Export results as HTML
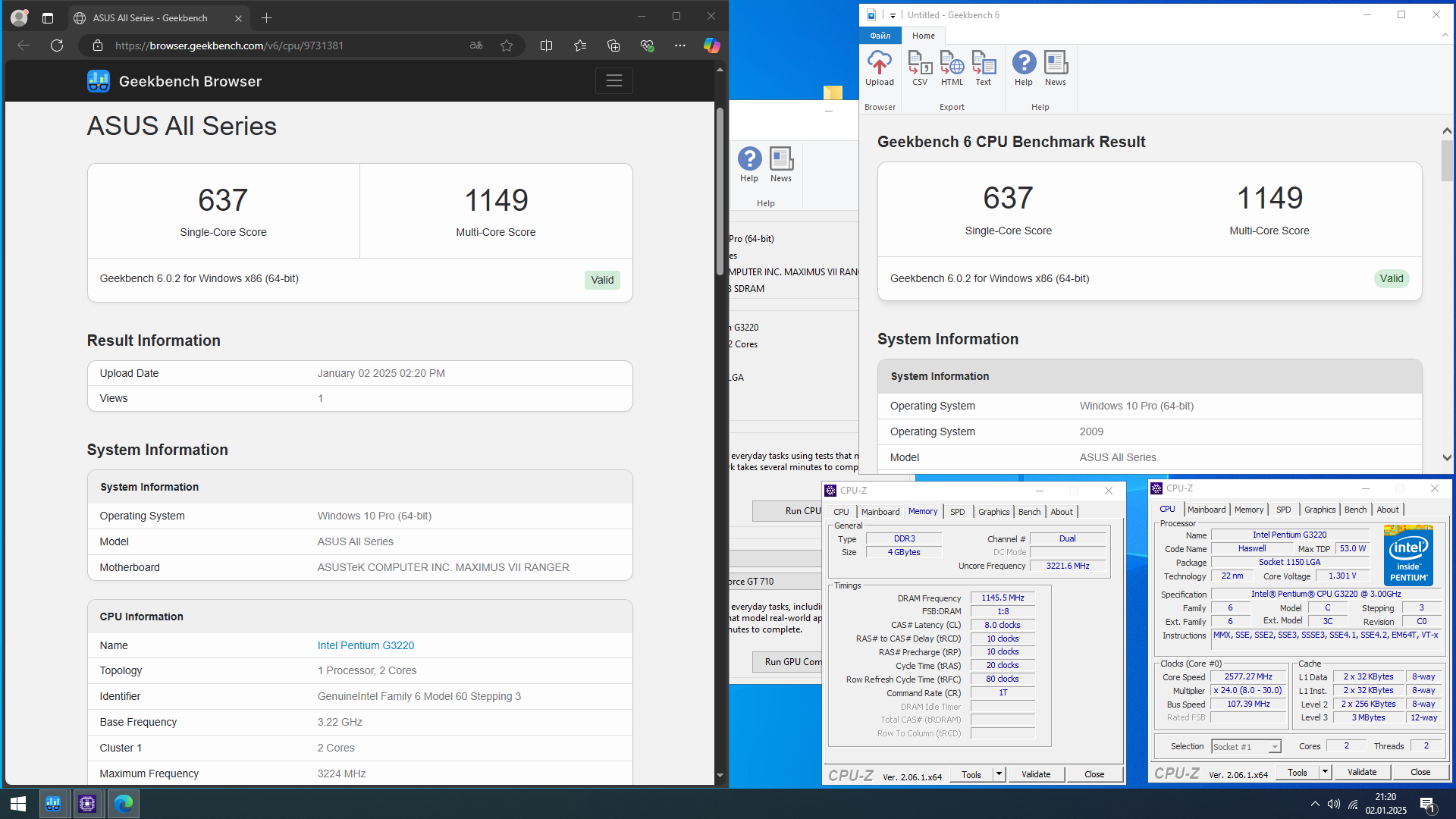The width and height of the screenshot is (1456, 819). tap(952, 68)
